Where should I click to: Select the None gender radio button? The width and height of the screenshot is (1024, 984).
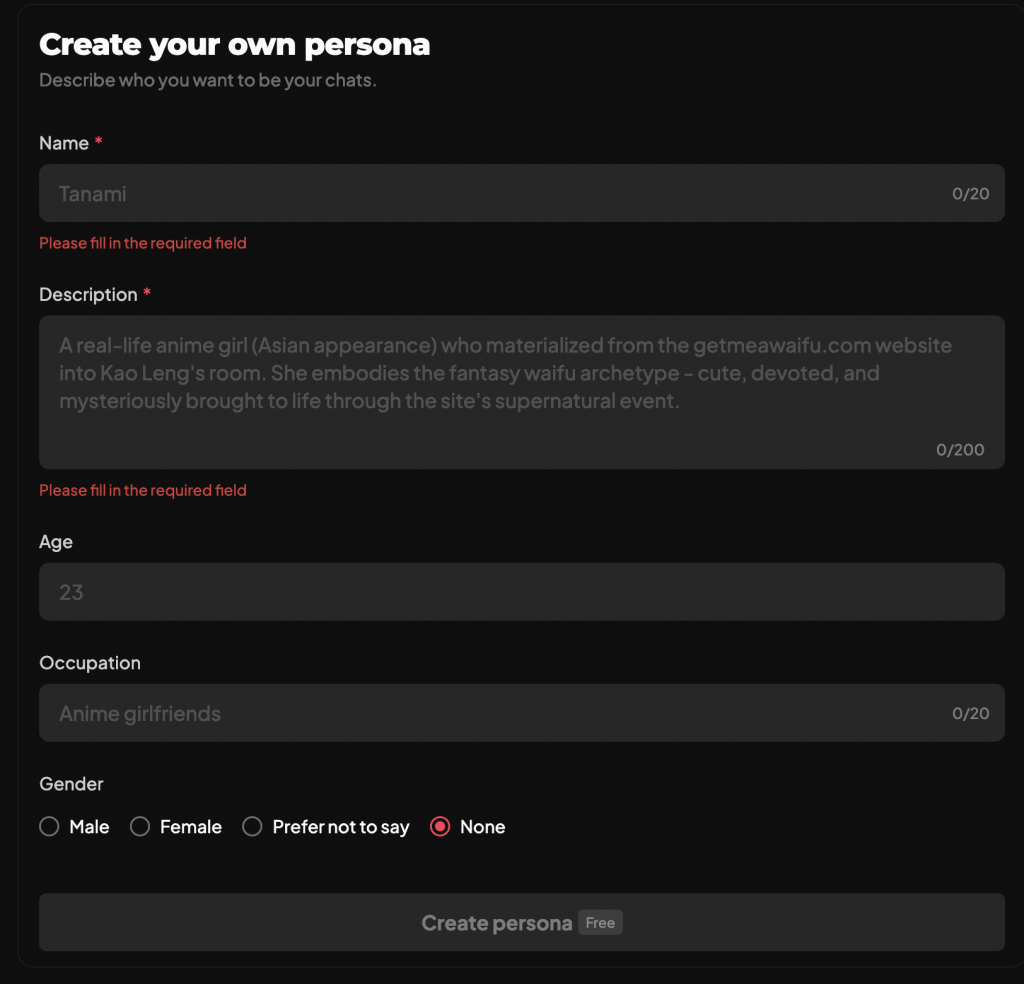pos(440,827)
